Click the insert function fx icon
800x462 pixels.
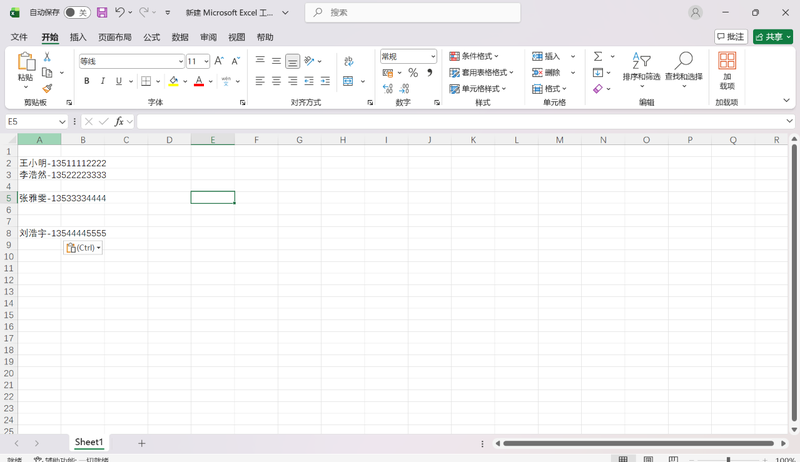119,121
